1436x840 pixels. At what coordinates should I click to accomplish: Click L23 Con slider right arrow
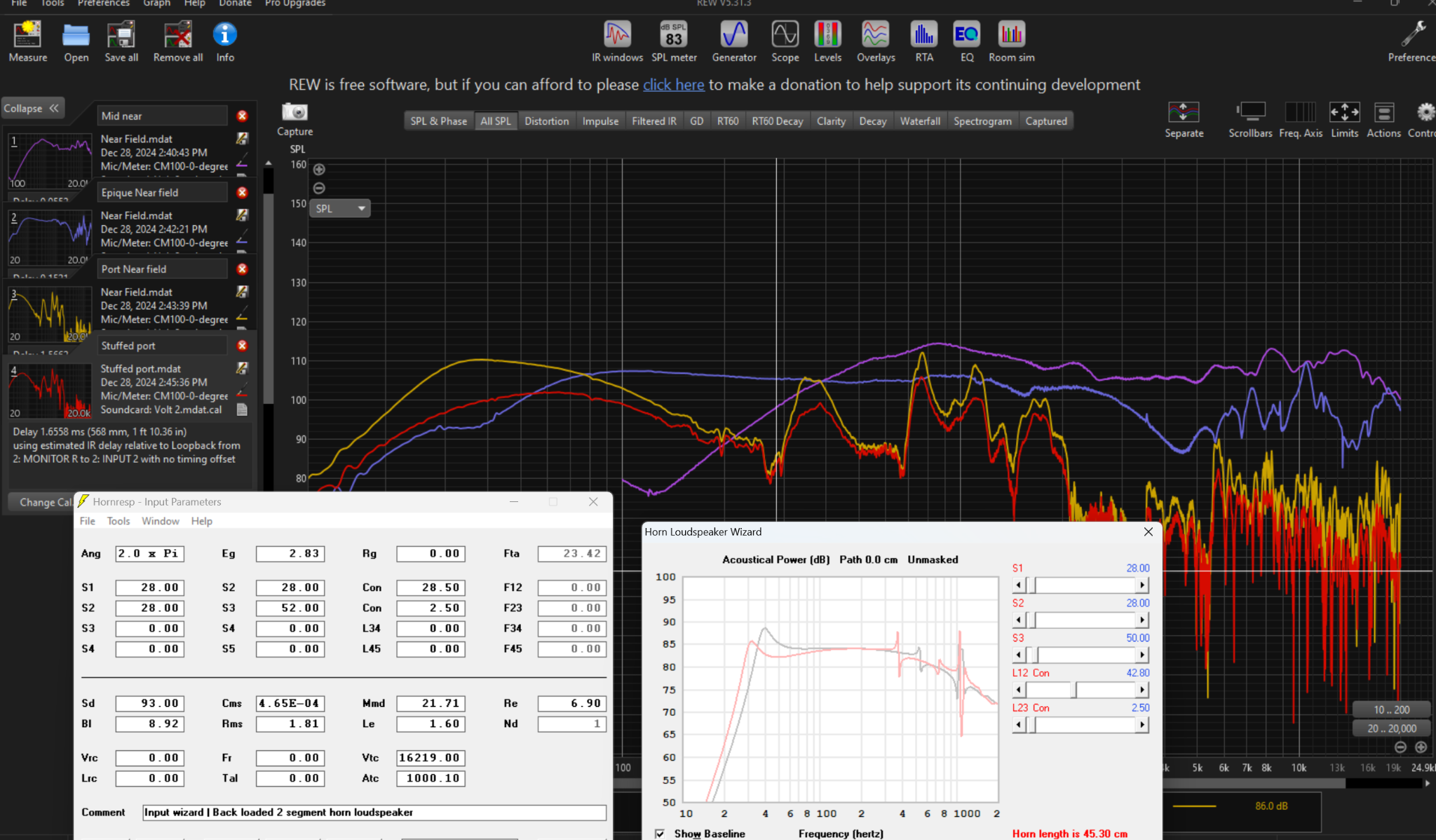click(x=1142, y=725)
